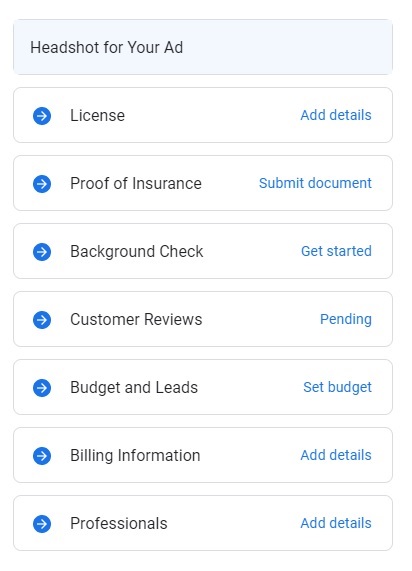Choose Get started for Background Check
412x571 pixels.
336,251
